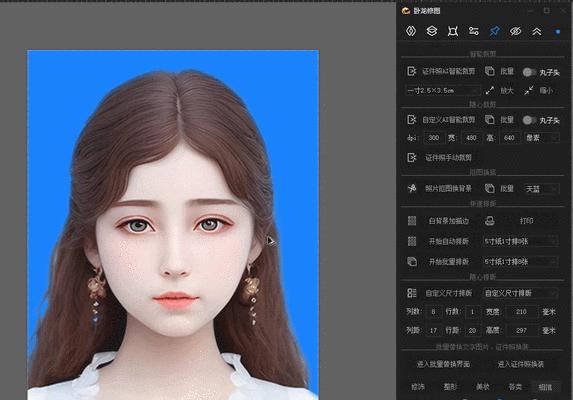Toggle the crossed-eye visibility icon
The height and width of the screenshot is (400, 573).
click(515, 31)
